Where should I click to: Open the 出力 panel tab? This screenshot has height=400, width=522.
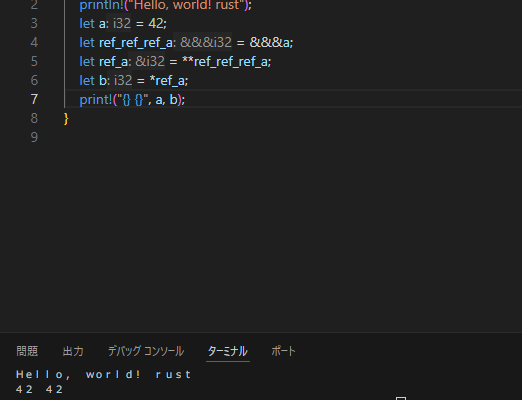[73, 351]
